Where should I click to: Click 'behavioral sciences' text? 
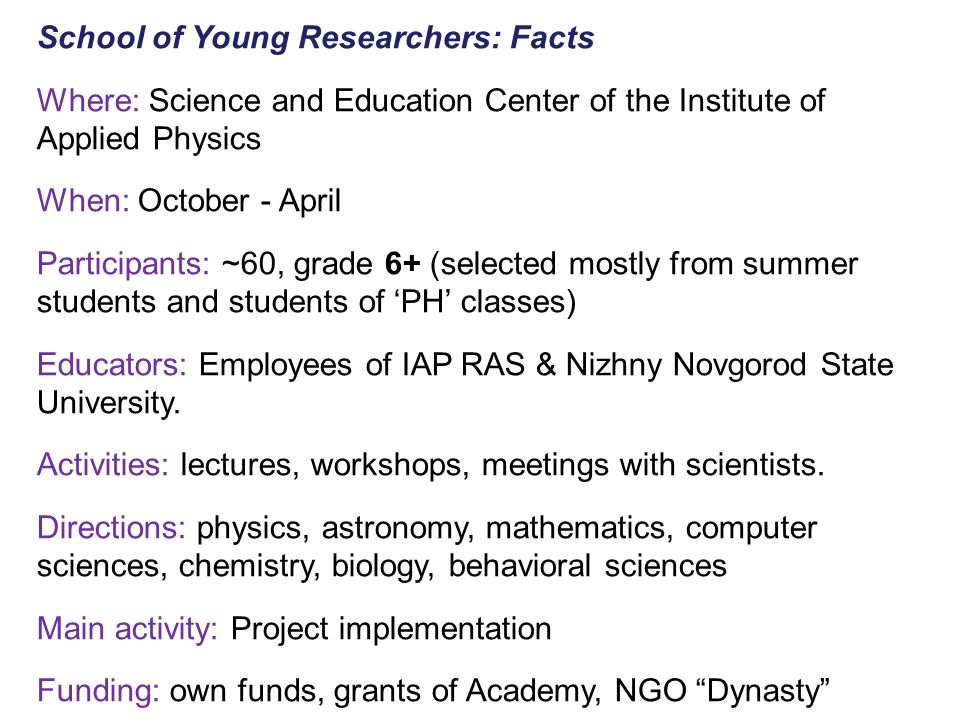click(588, 566)
